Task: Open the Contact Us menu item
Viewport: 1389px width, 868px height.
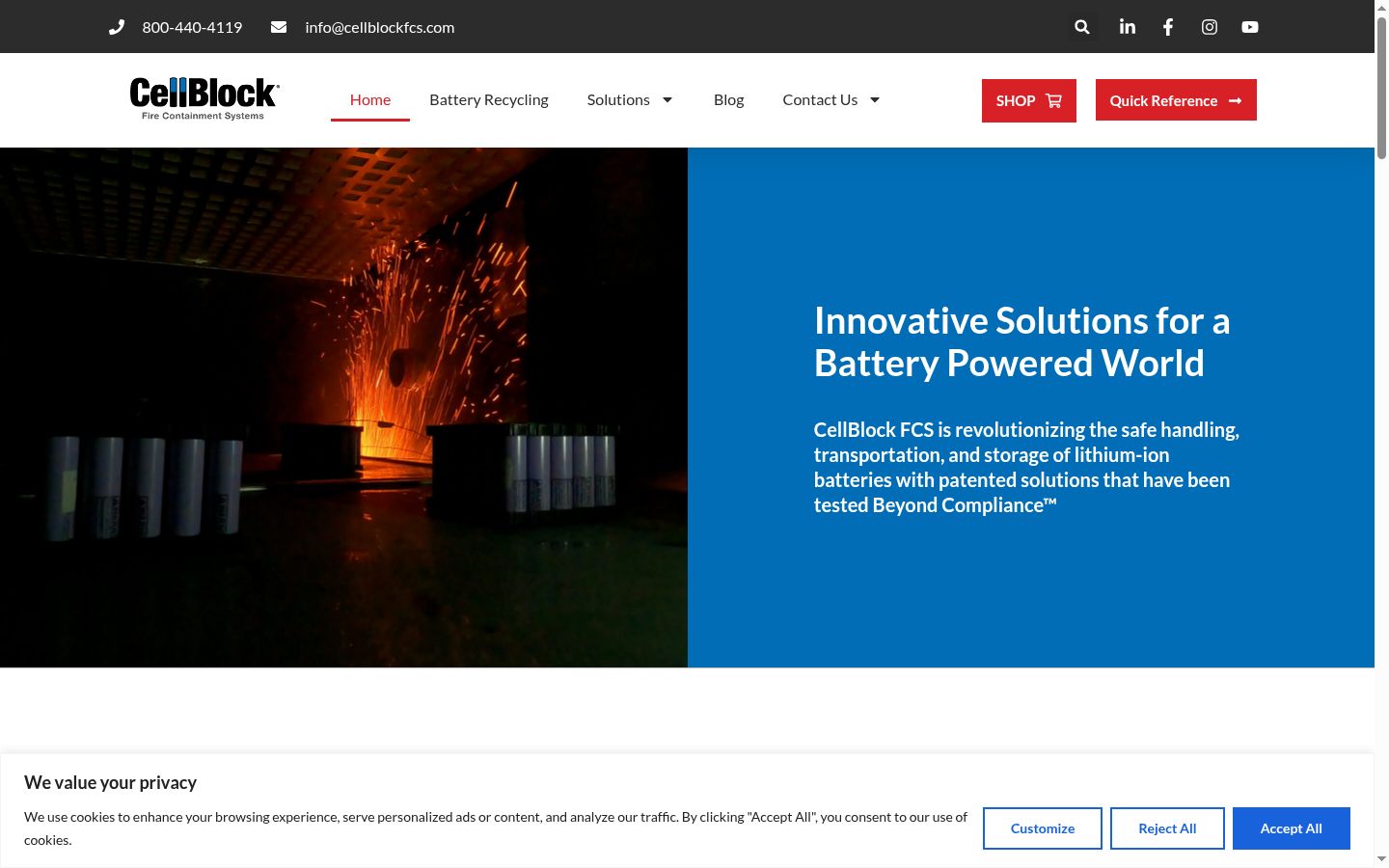Action: (x=820, y=99)
